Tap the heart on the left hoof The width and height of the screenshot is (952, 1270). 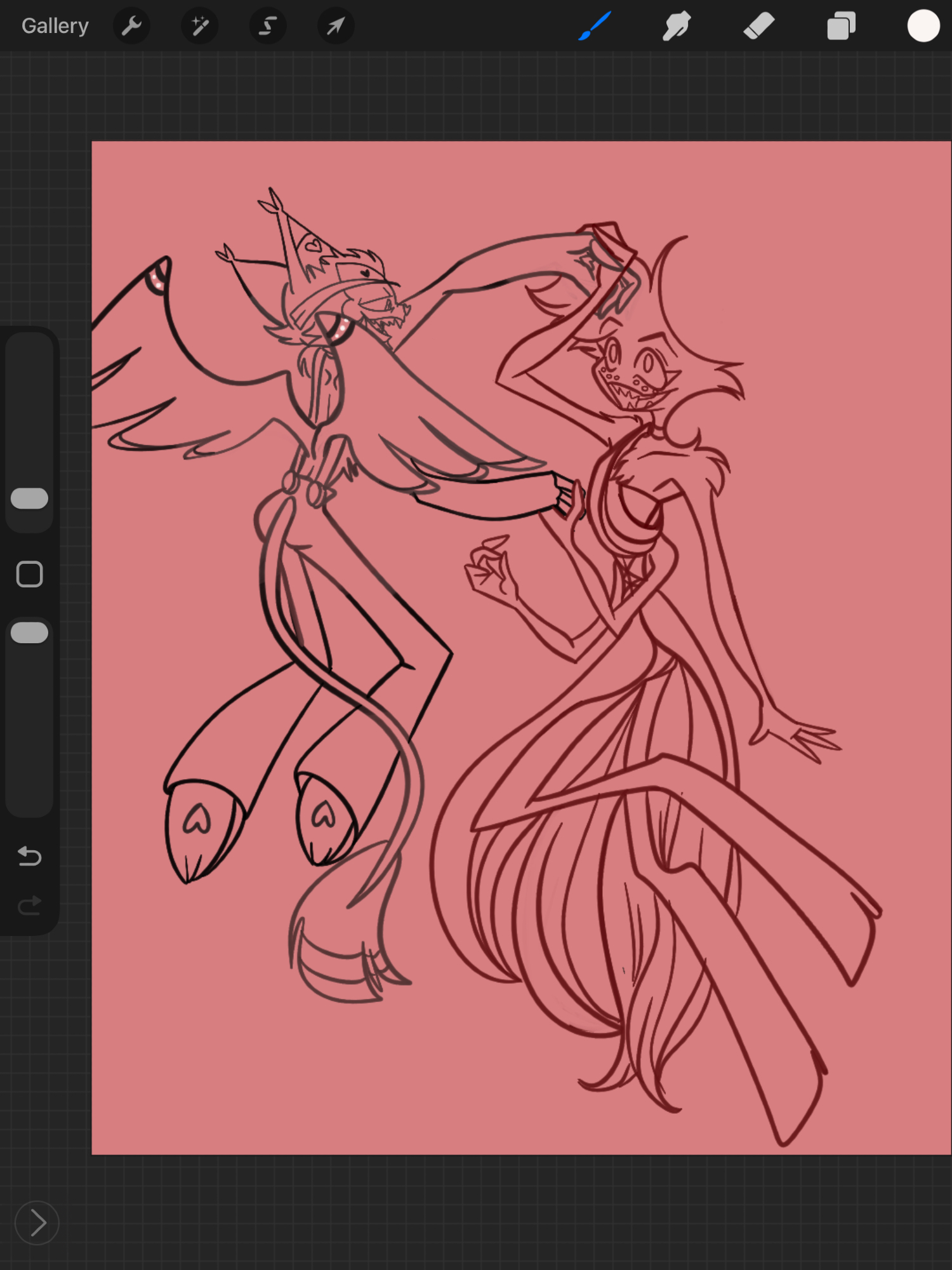197,819
